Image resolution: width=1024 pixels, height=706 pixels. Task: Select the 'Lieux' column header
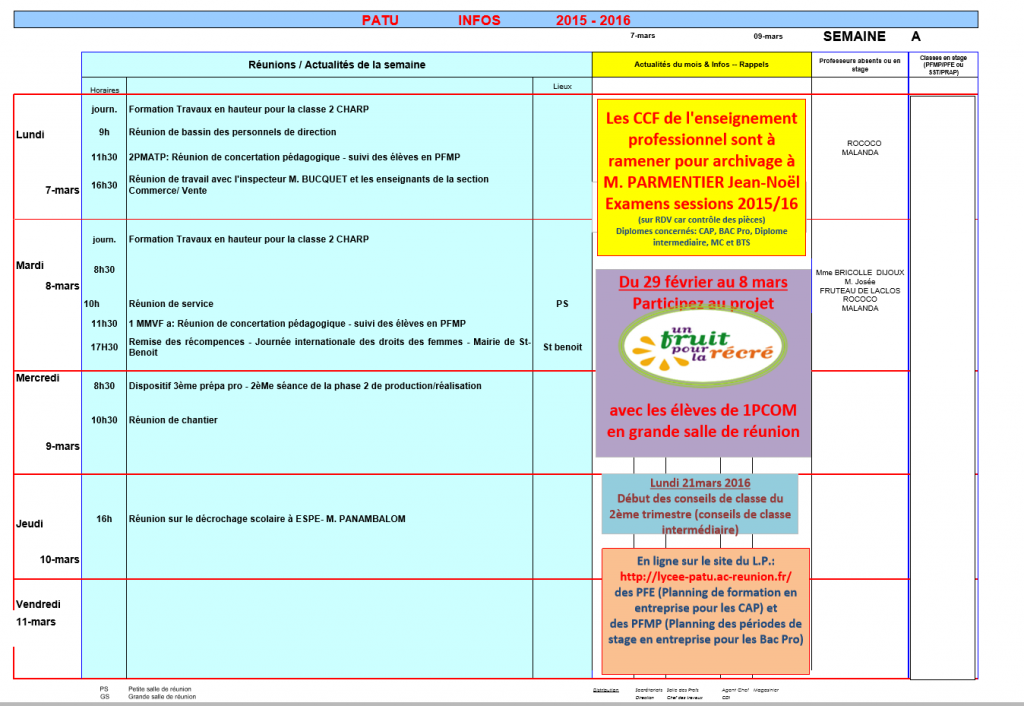click(x=562, y=87)
